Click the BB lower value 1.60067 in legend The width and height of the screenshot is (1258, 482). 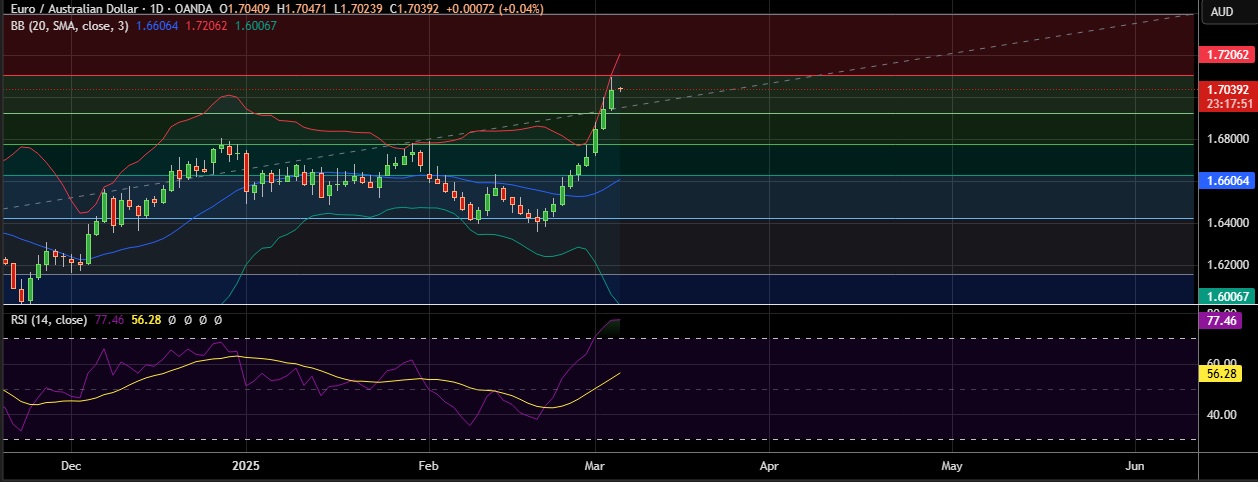point(255,26)
